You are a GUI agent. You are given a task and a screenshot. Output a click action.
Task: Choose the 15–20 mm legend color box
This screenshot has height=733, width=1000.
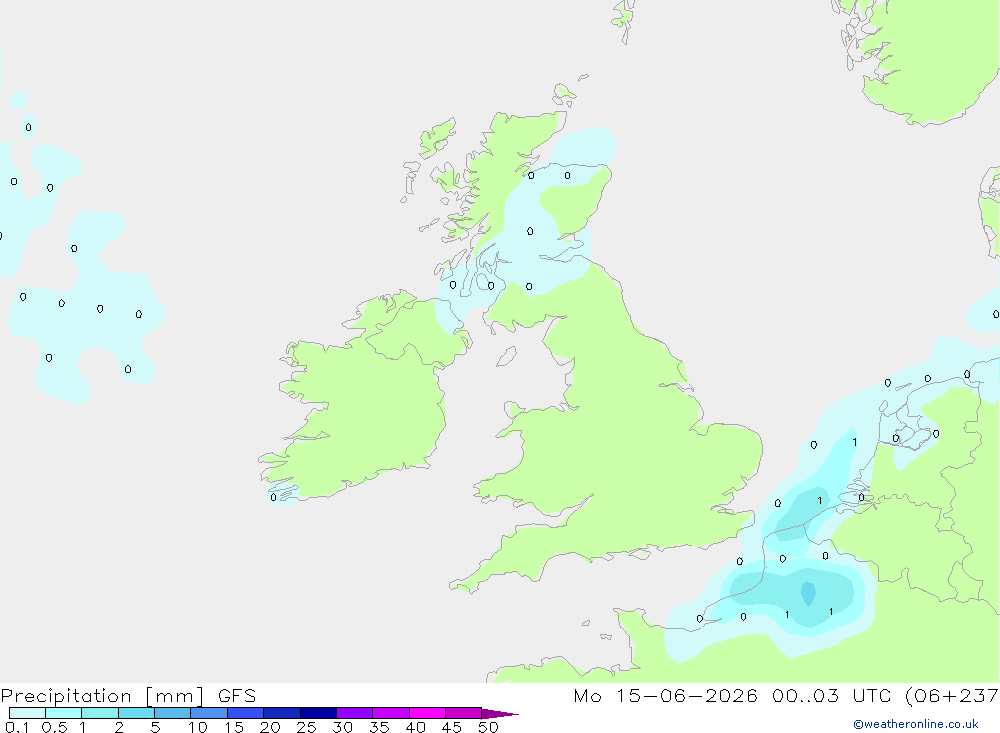(x=246, y=713)
